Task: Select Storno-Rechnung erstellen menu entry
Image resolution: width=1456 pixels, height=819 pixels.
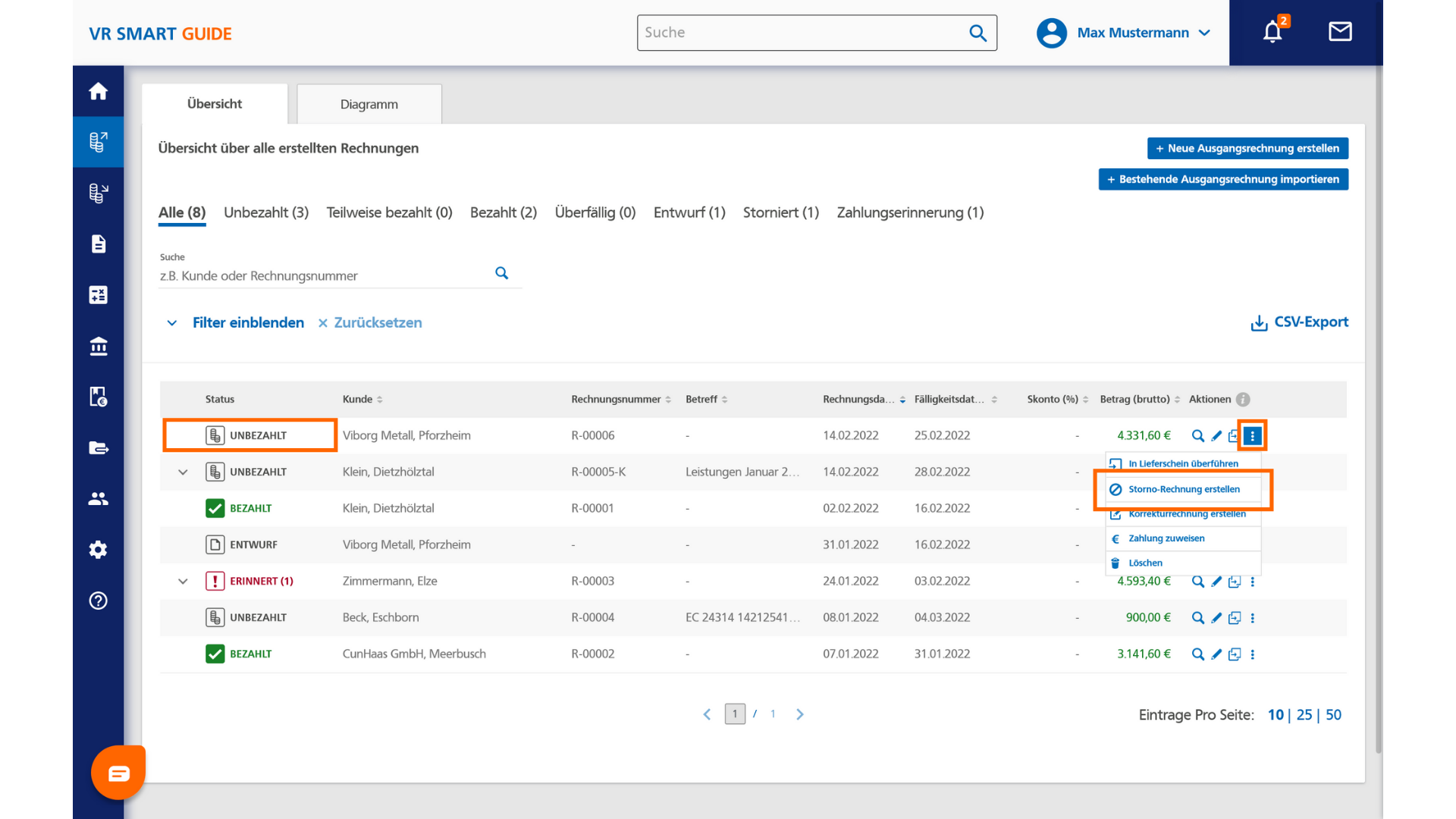Action: click(1184, 489)
